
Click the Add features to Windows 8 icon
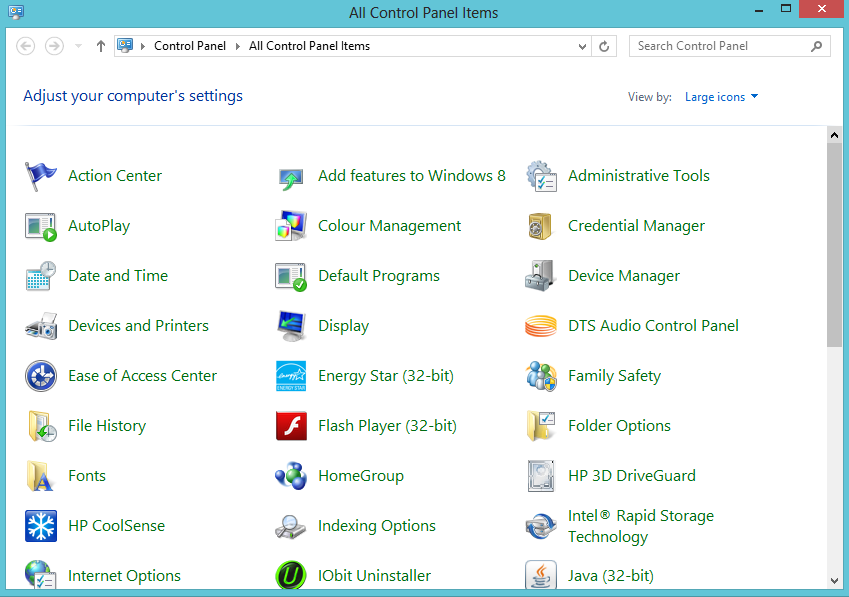(291, 179)
